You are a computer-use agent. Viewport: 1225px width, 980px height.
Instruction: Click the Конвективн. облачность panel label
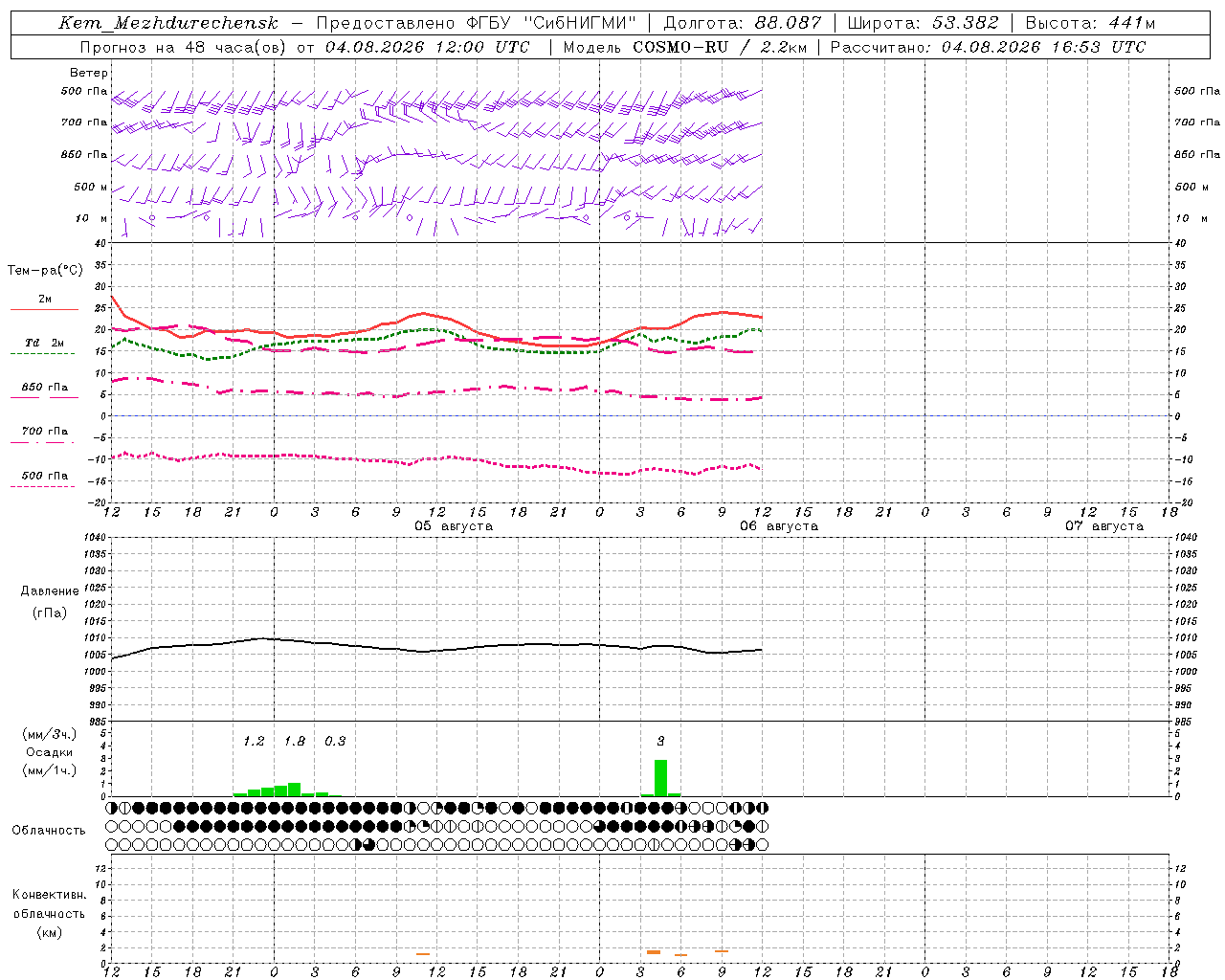pyautogui.click(x=49, y=913)
